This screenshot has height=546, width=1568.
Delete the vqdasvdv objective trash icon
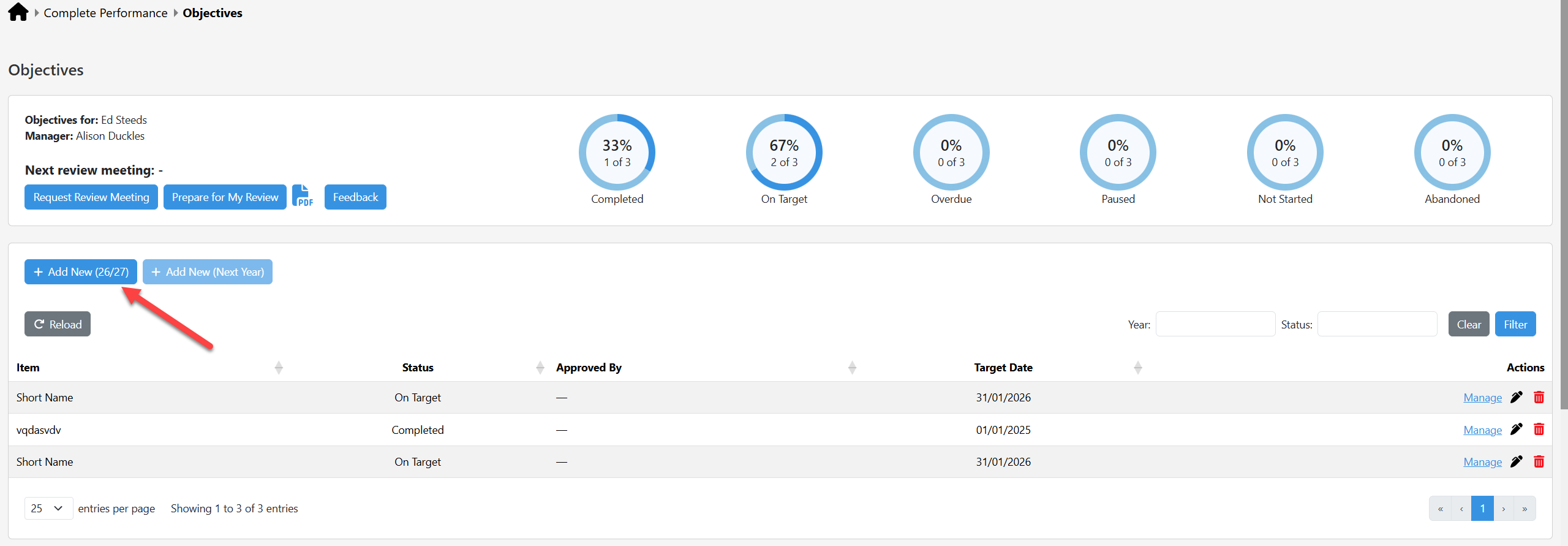pyautogui.click(x=1539, y=430)
